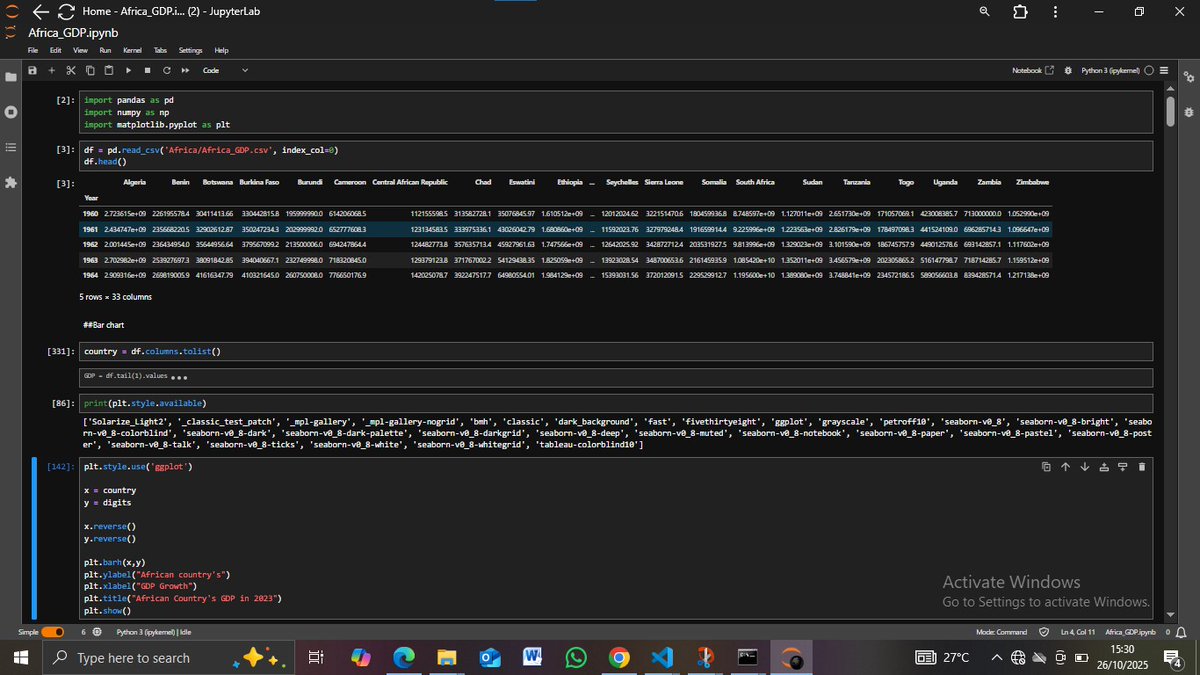Copy the selected cell from notebook toolbar
Screen dimensions: 1200x675
[x=90, y=70]
